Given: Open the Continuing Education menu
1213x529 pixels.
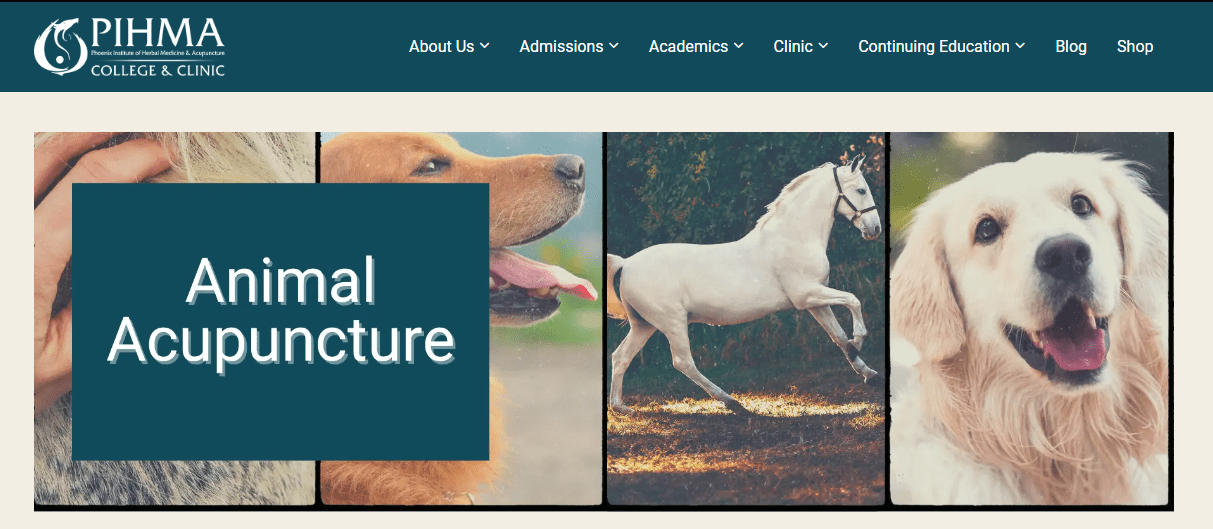Looking at the screenshot, I should [942, 46].
